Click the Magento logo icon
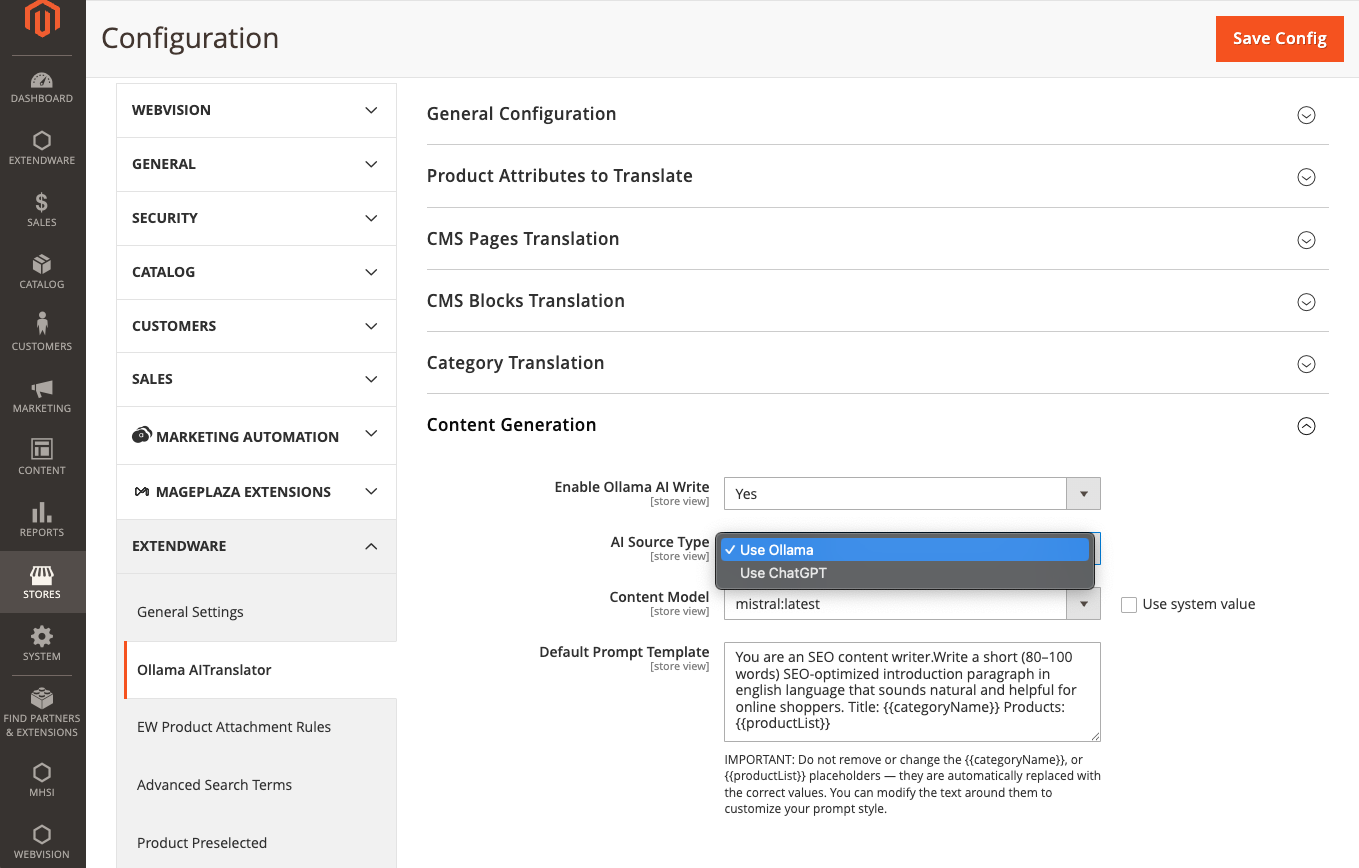This screenshot has height=868, width=1359. [x=42, y=21]
